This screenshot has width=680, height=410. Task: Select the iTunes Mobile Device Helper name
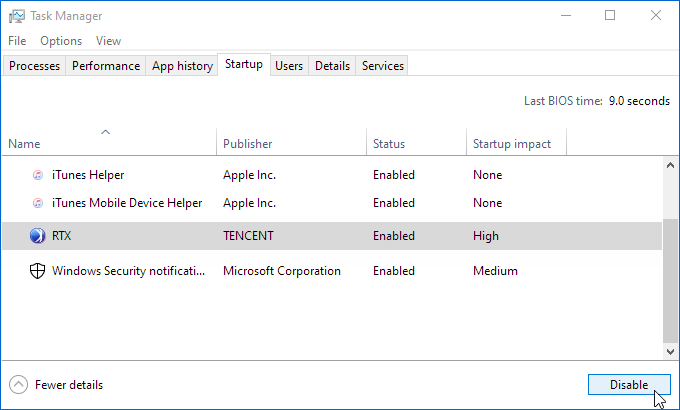click(x=127, y=203)
